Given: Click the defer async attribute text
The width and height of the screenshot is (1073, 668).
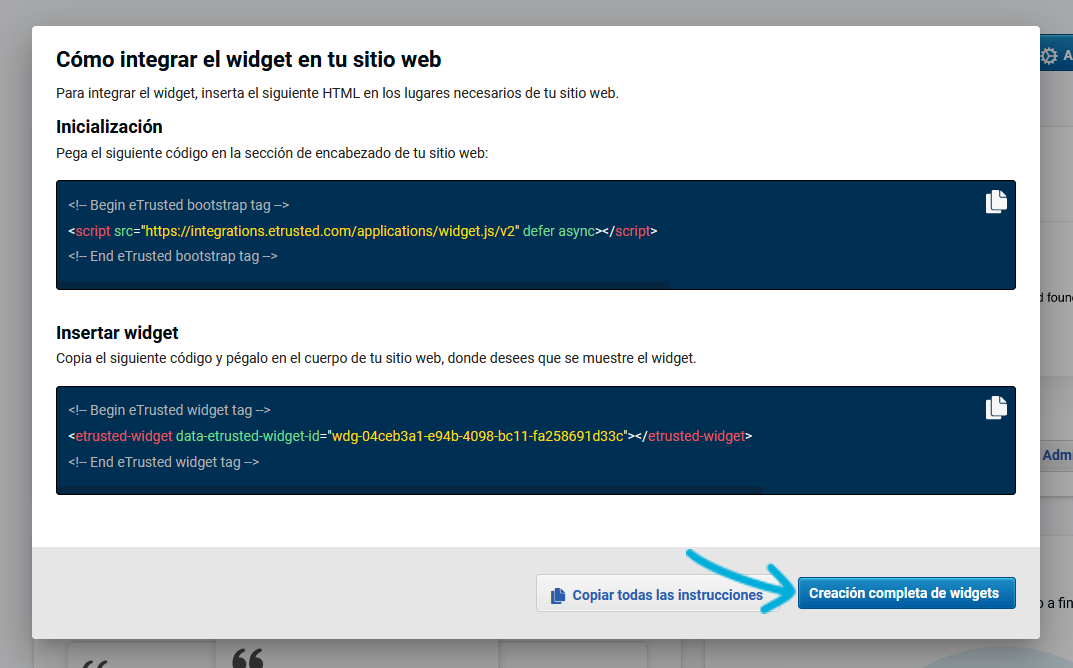Looking at the screenshot, I should [559, 231].
